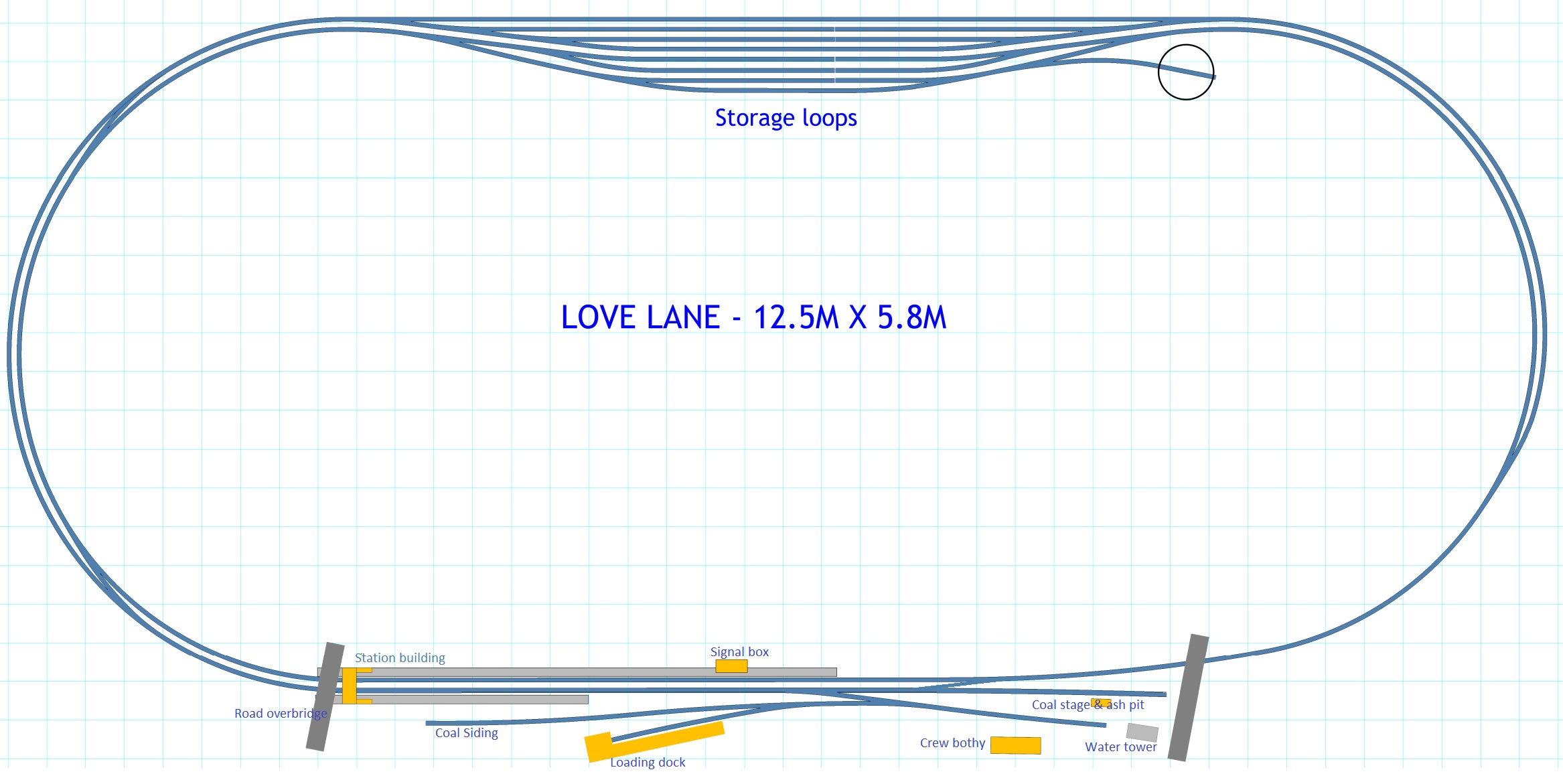1563x784 pixels.
Task: Click the left grey Road overbridge bar
Action: (x=325, y=696)
